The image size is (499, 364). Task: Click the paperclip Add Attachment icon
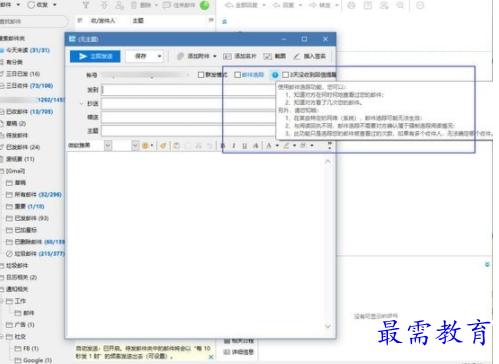pos(180,56)
